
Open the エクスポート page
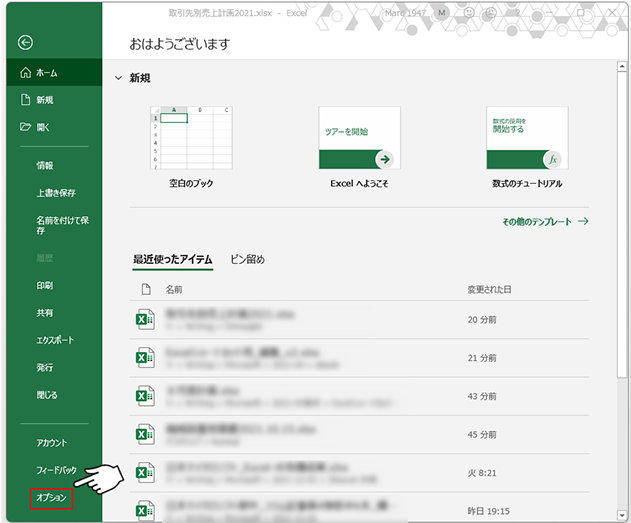[55, 340]
